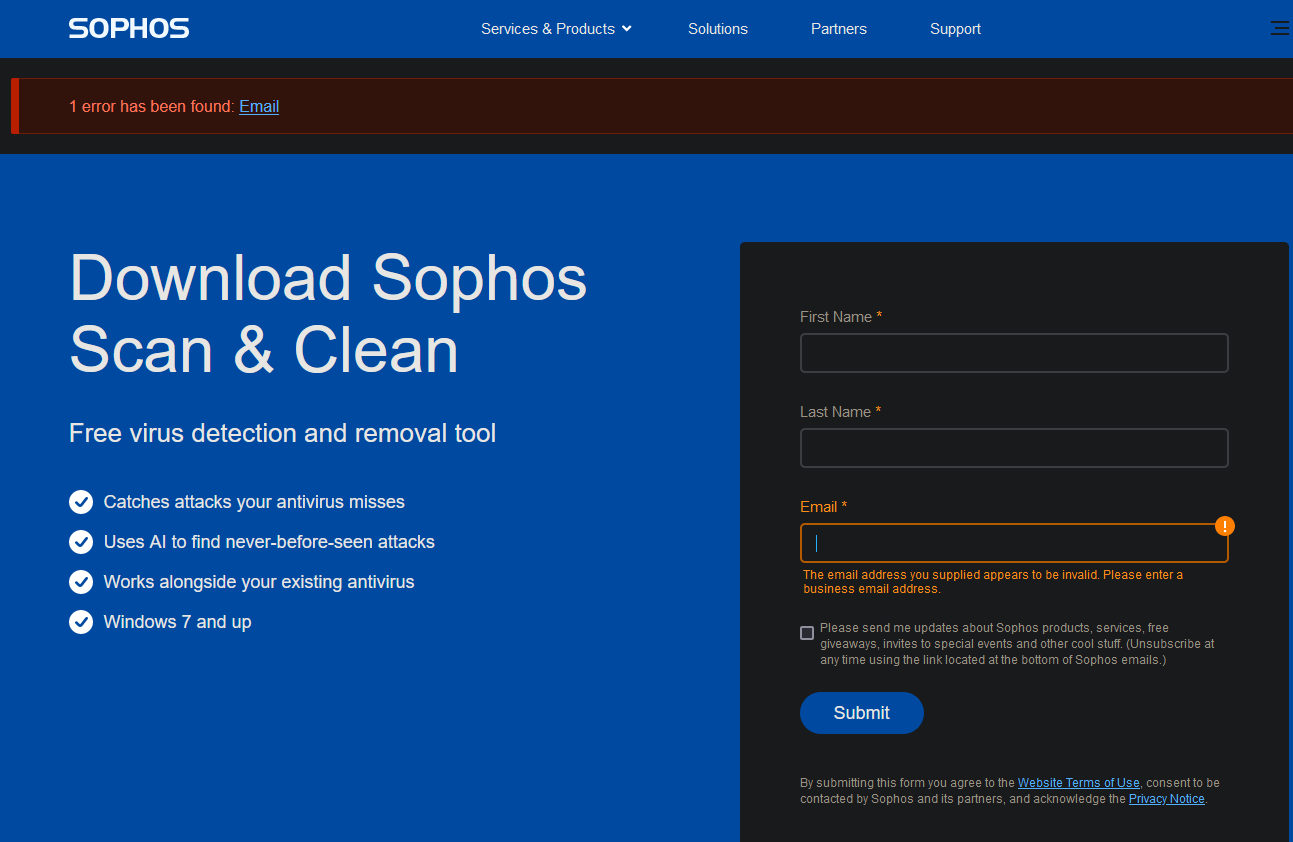Click 'Free virus detection and removal tool' text
This screenshot has width=1293, height=842.
(283, 433)
